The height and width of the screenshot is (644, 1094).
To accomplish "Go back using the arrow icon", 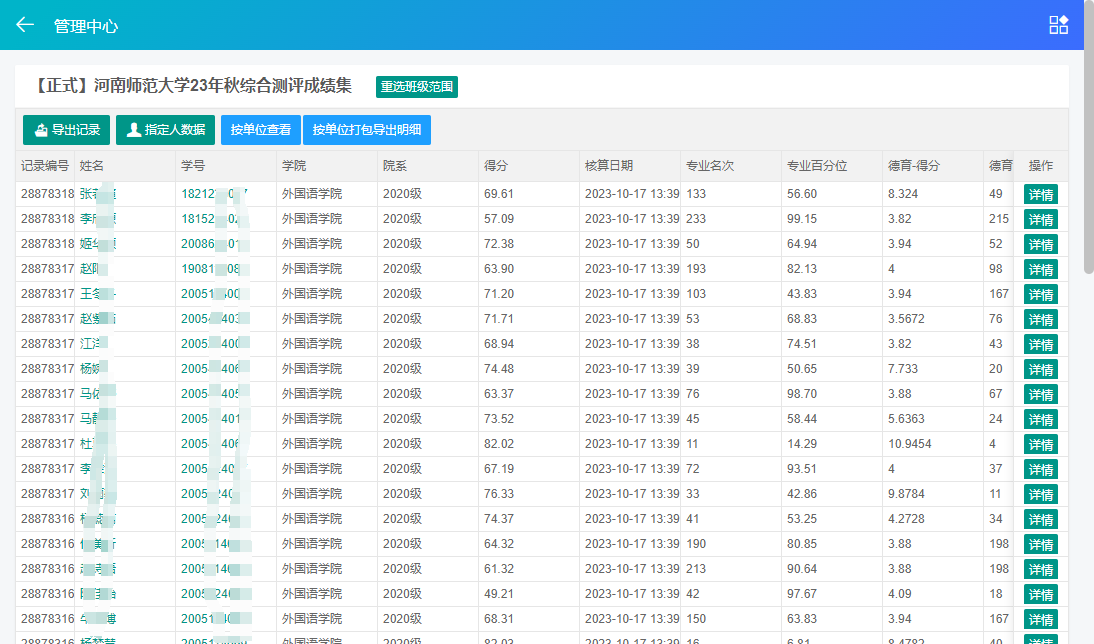I will pos(24,25).
